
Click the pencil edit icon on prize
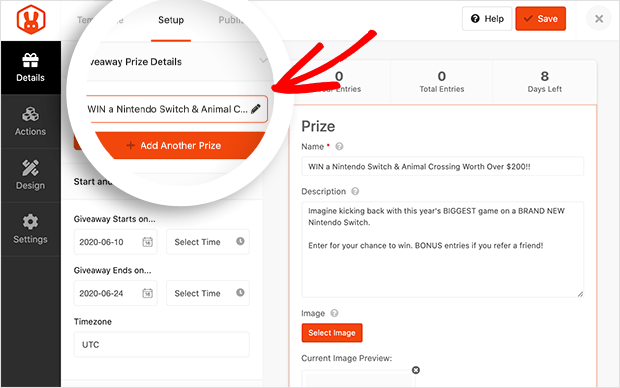point(256,109)
